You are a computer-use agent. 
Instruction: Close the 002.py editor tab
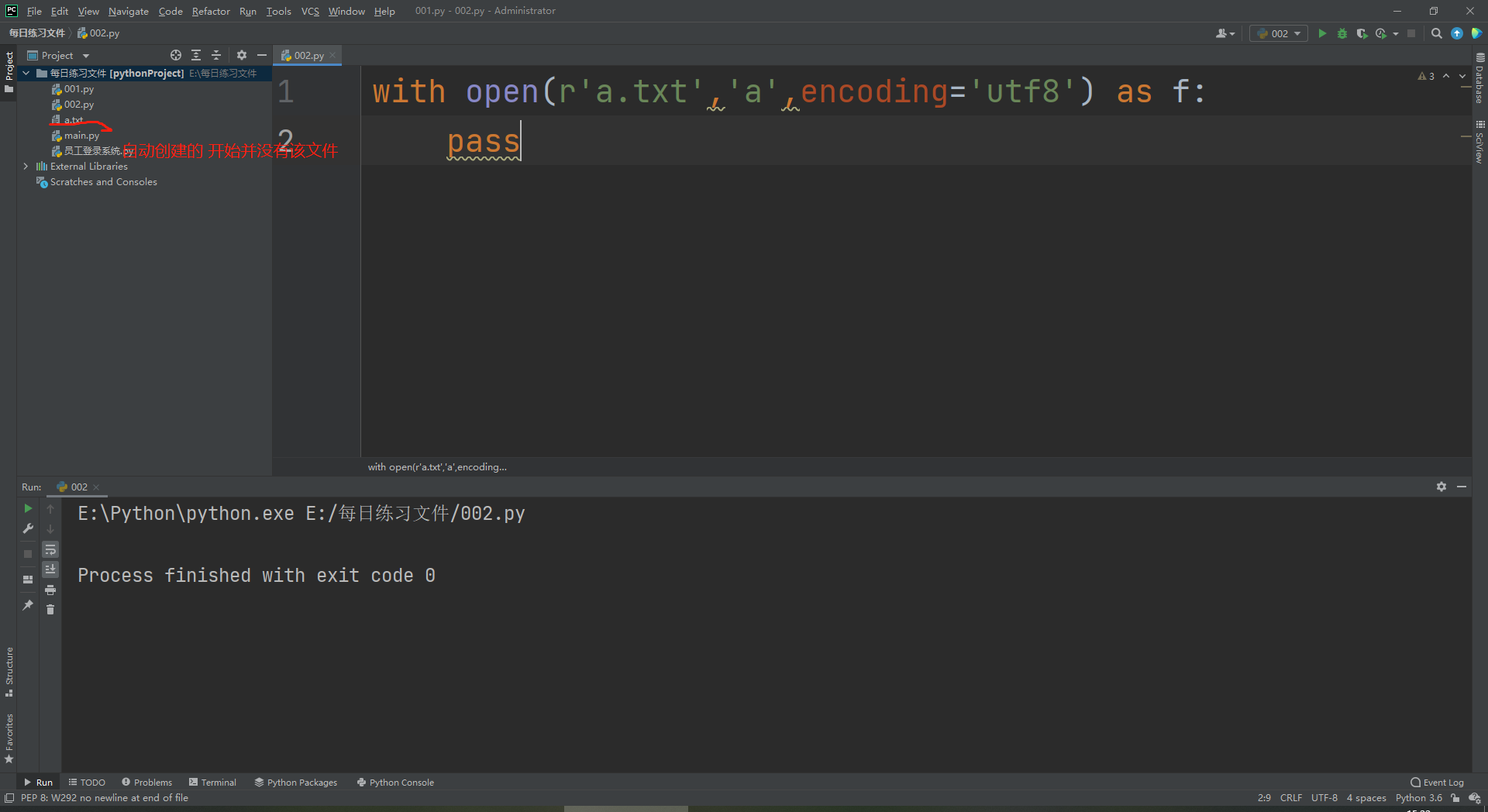coord(332,55)
